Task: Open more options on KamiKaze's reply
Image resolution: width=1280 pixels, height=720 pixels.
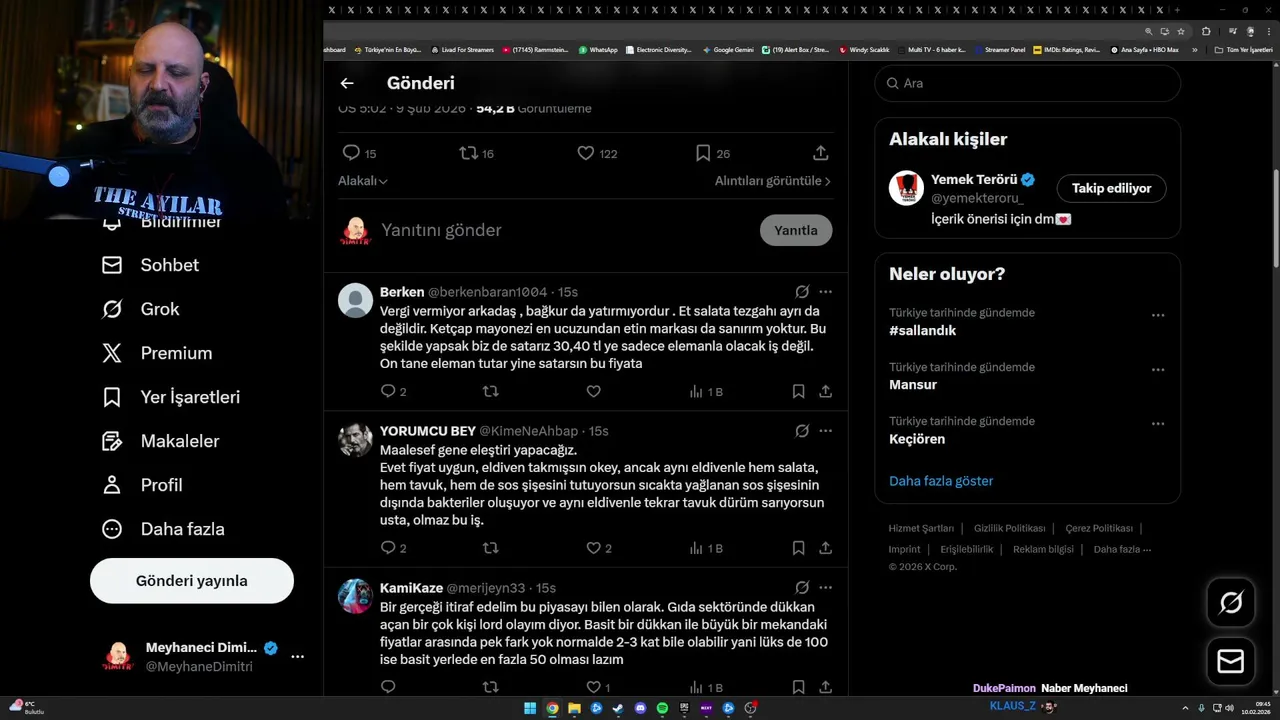Action: 825,588
